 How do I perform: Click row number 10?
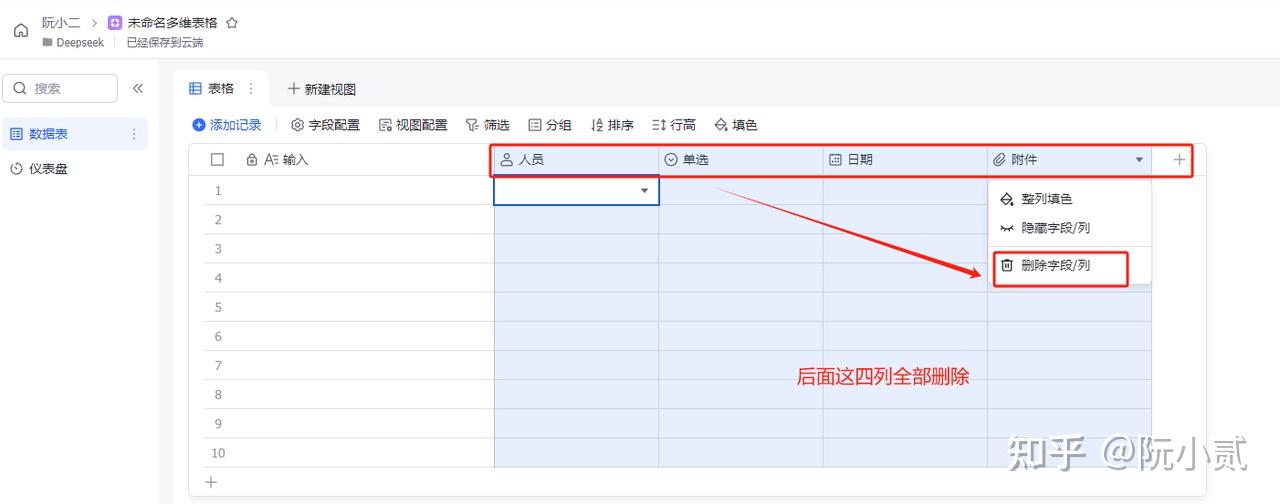coord(218,453)
